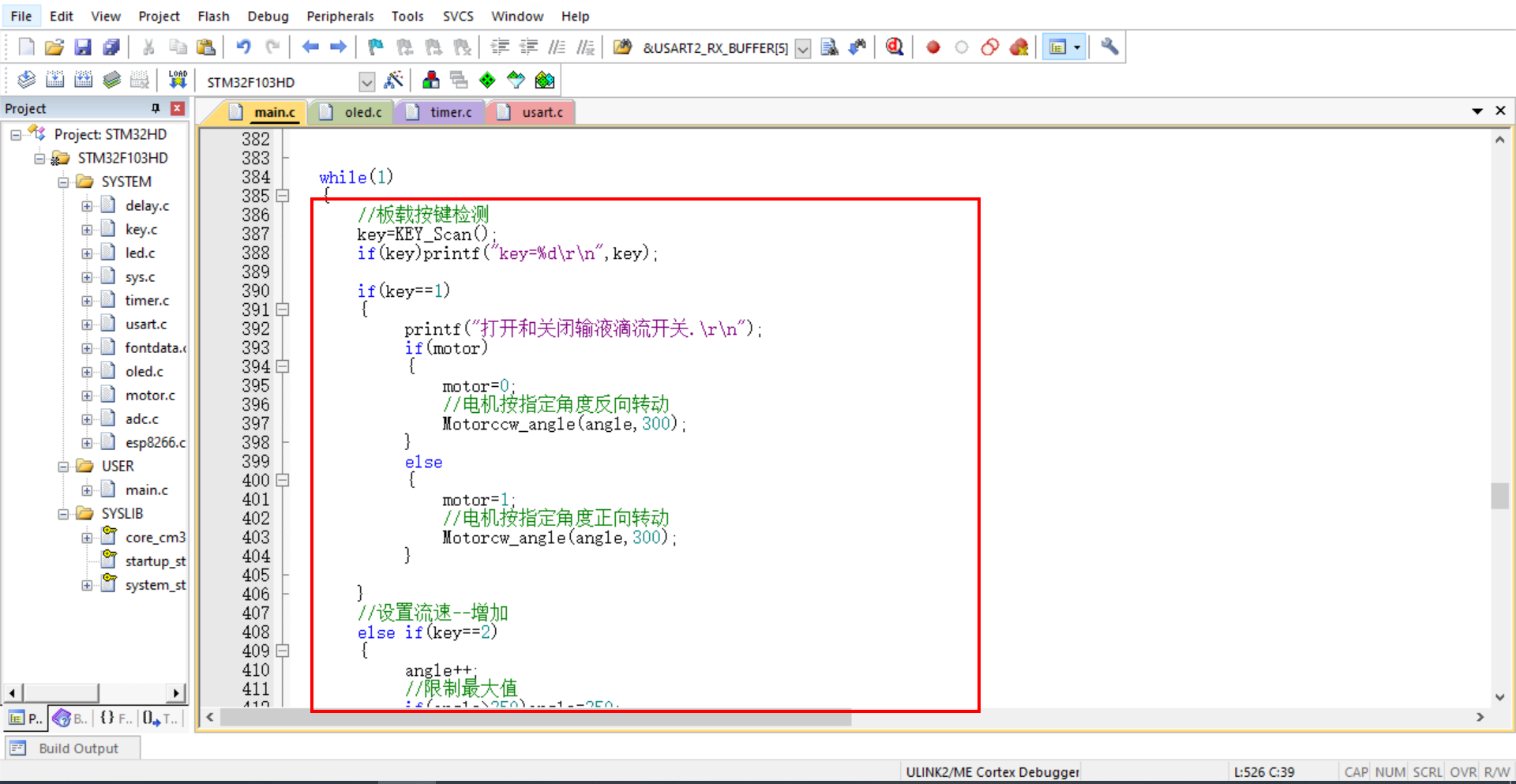Open find text dropdown &USART2_RX_BUFFER[5]

pos(803,49)
